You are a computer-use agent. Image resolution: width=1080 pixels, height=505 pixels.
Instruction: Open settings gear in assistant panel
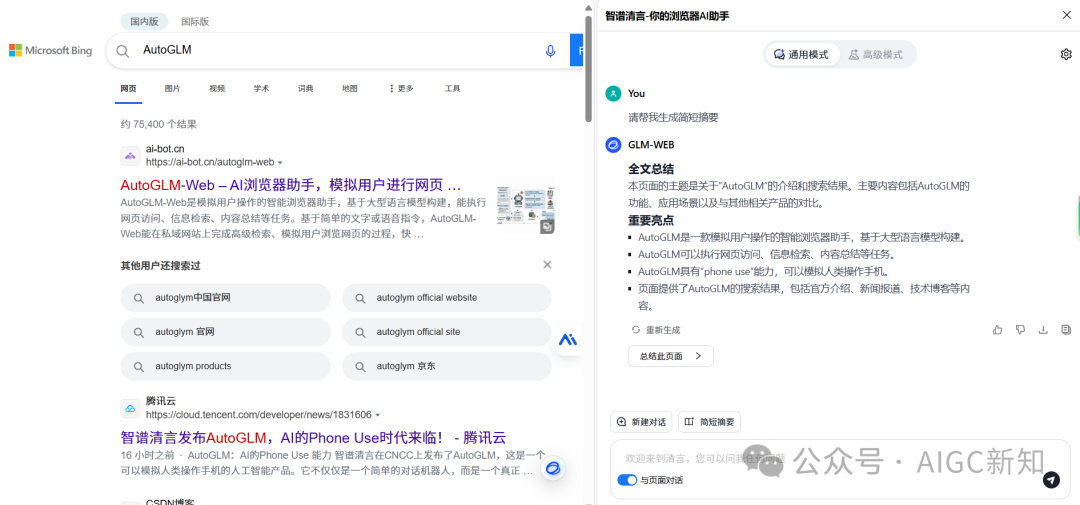coord(1066,54)
